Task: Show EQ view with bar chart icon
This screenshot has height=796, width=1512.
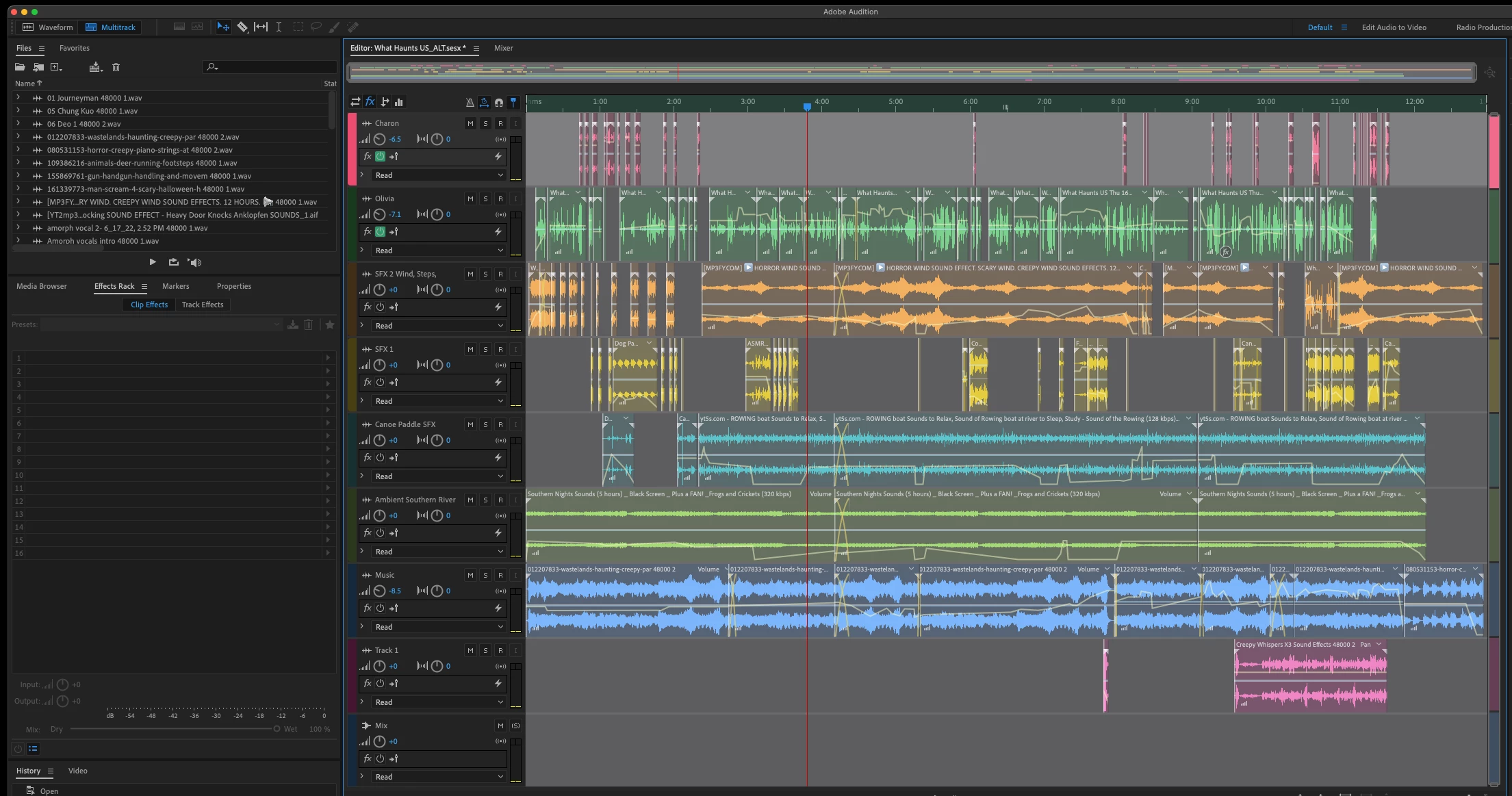Action: pos(399,102)
